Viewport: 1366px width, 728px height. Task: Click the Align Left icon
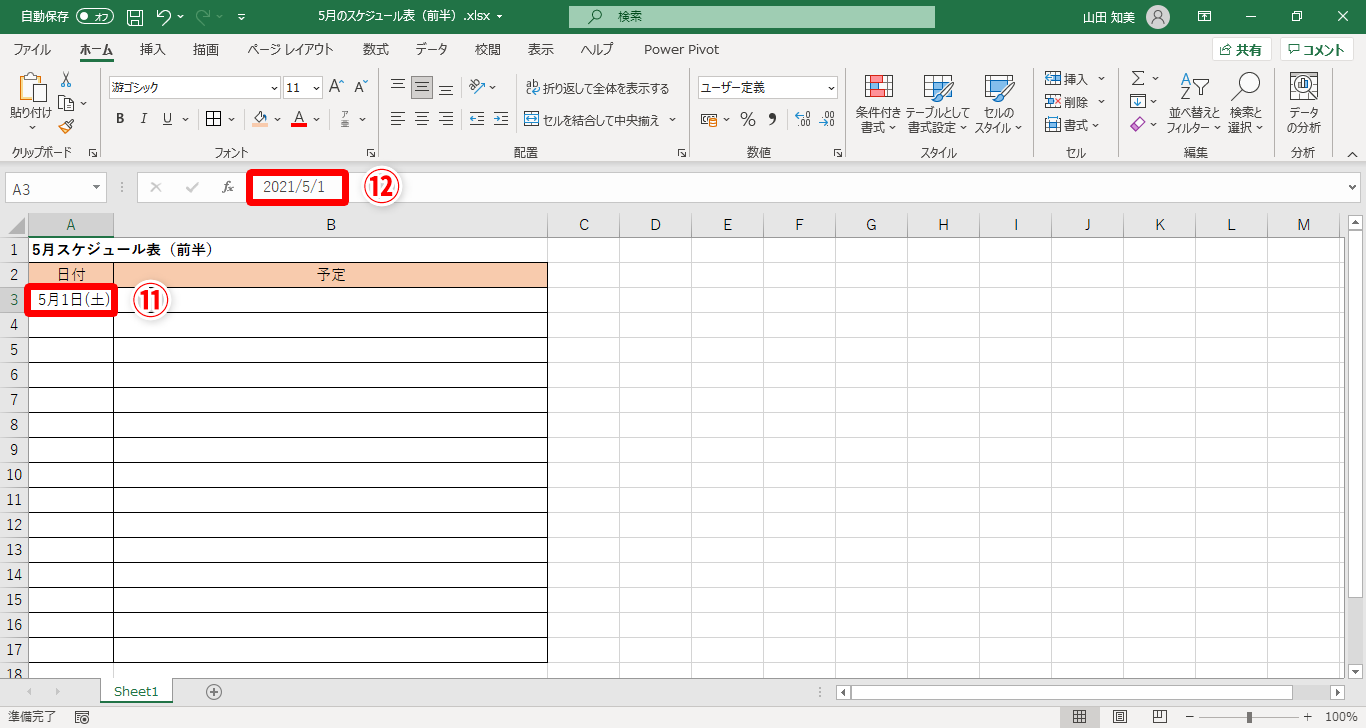(398, 119)
